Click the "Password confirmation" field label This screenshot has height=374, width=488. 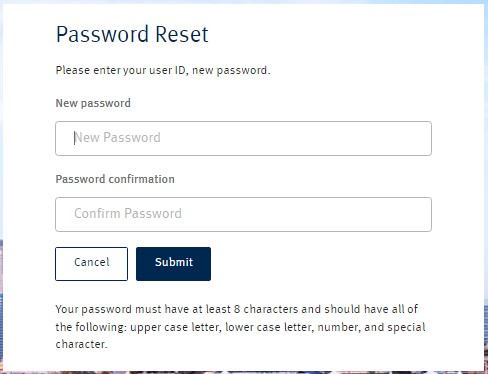coord(115,179)
